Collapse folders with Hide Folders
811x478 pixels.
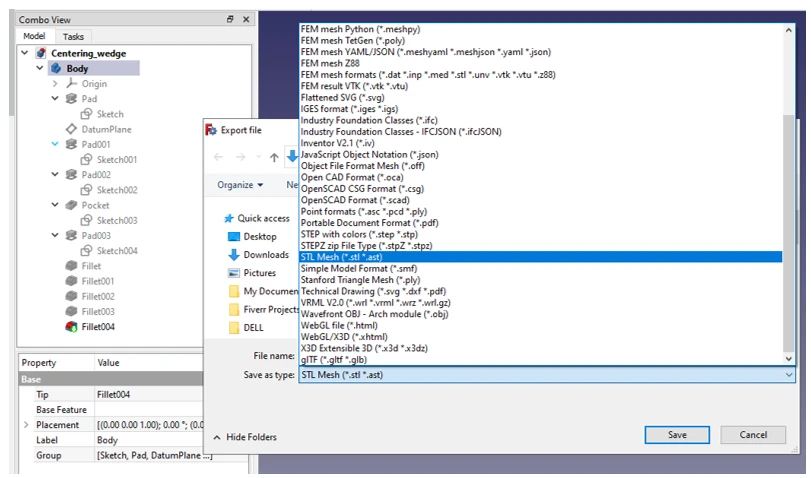pos(245,437)
